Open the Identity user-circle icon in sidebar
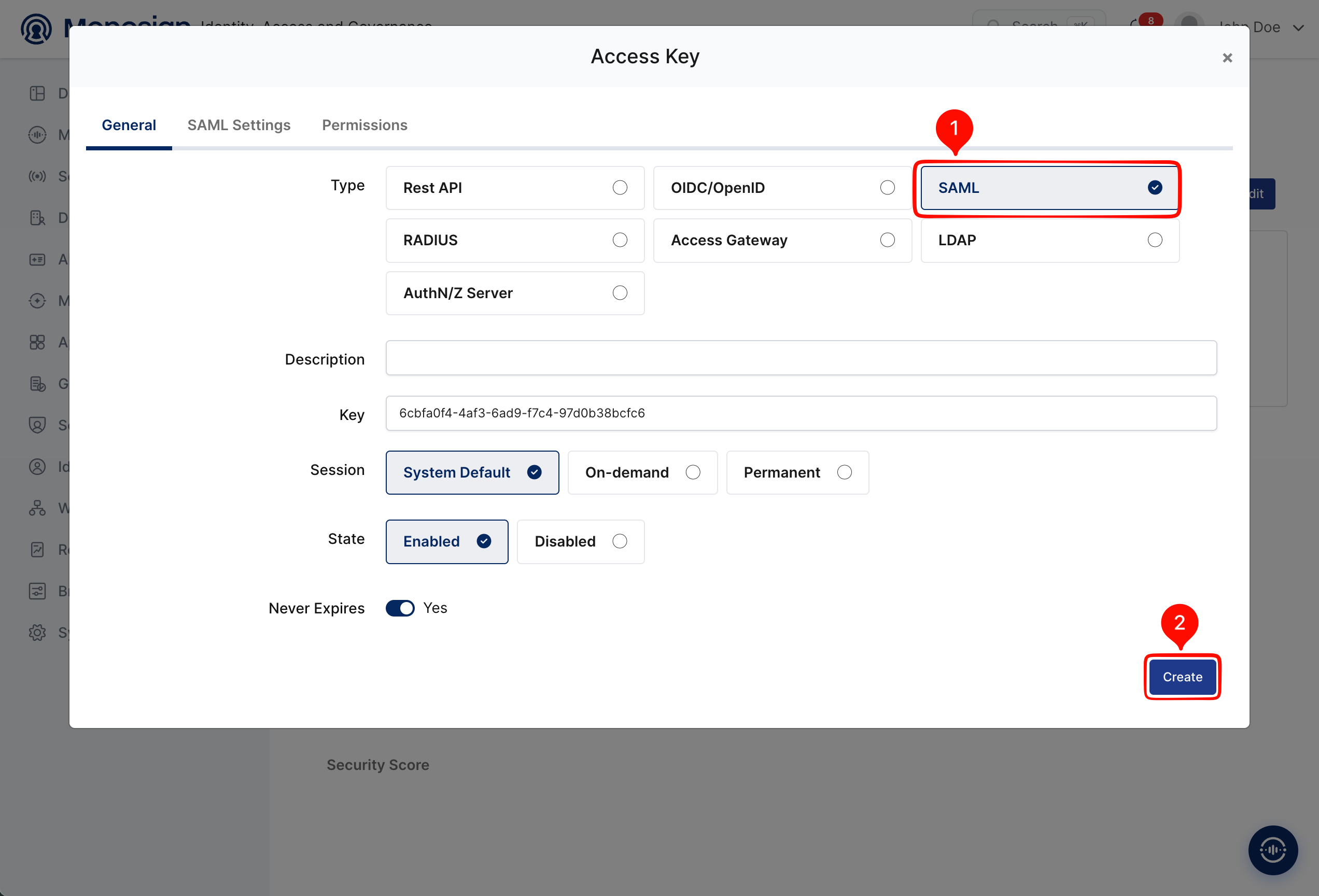The height and width of the screenshot is (896, 1319). (x=37, y=467)
